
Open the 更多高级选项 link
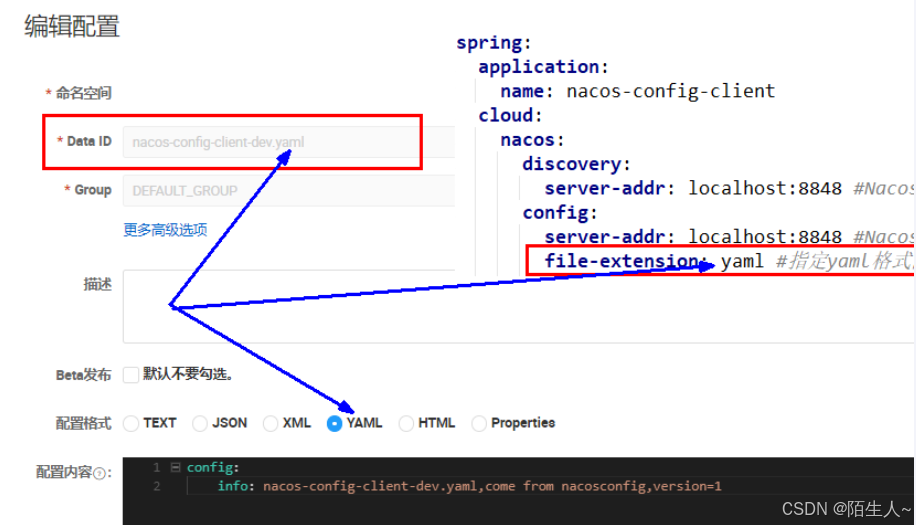165,230
